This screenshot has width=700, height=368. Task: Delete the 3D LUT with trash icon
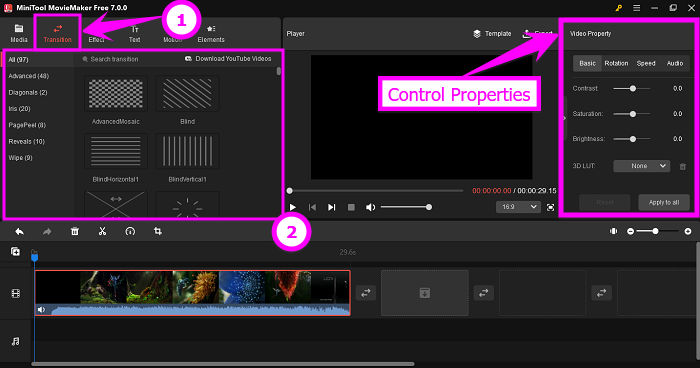click(683, 166)
